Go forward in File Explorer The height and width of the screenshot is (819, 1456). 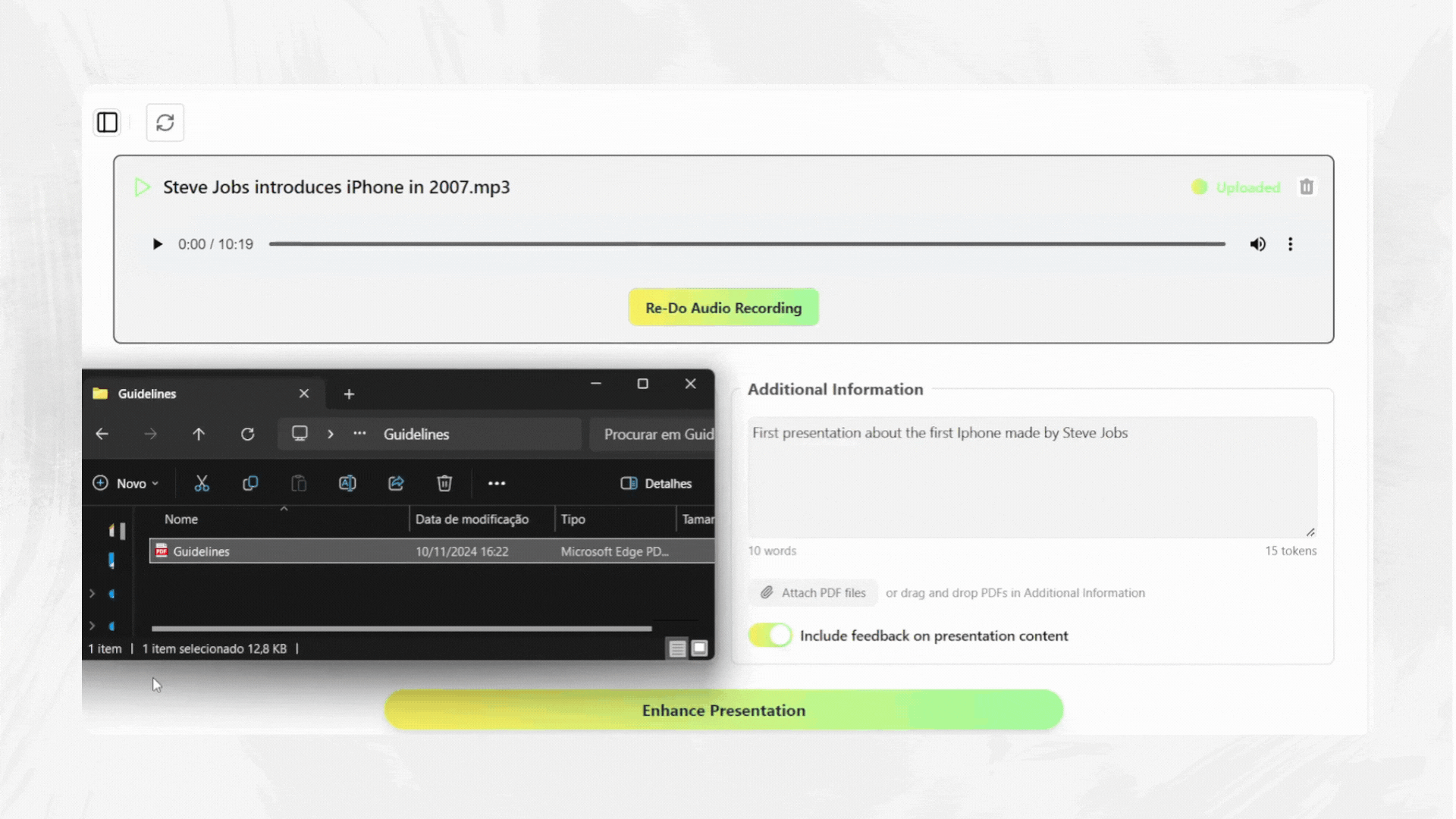tap(150, 434)
